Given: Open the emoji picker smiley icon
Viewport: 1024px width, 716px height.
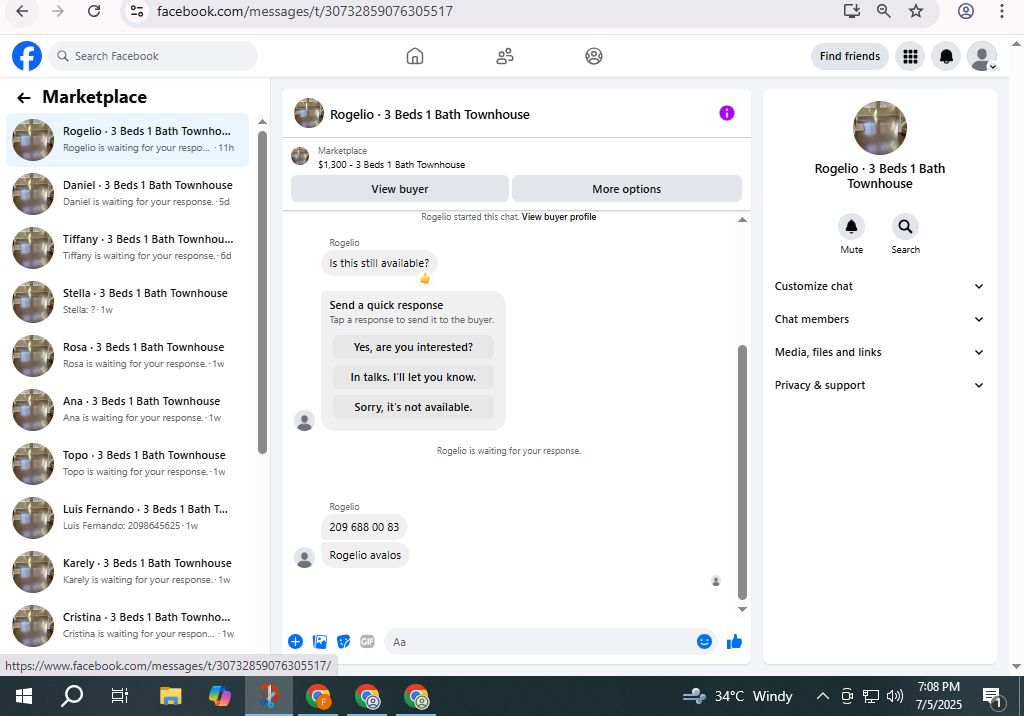Looking at the screenshot, I should 704,642.
